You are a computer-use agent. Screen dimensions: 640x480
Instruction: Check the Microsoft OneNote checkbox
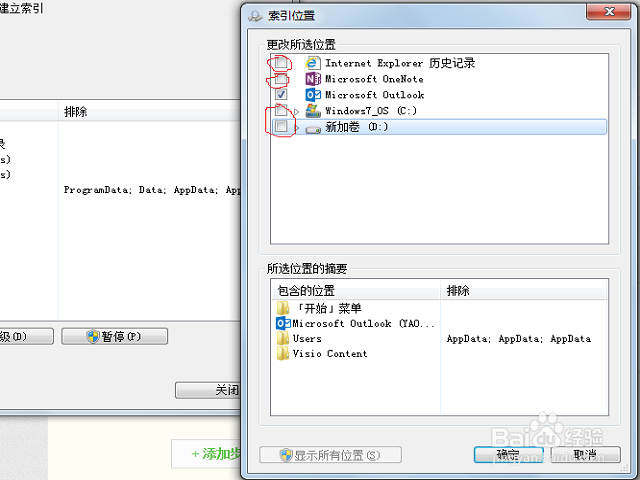281,78
